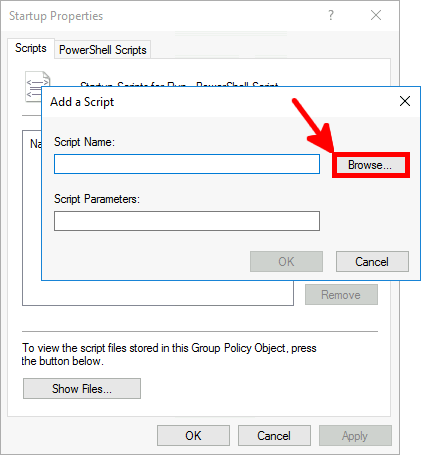Select the Scripts tab
Image resolution: width=421 pixels, height=455 pixels.
(31, 48)
